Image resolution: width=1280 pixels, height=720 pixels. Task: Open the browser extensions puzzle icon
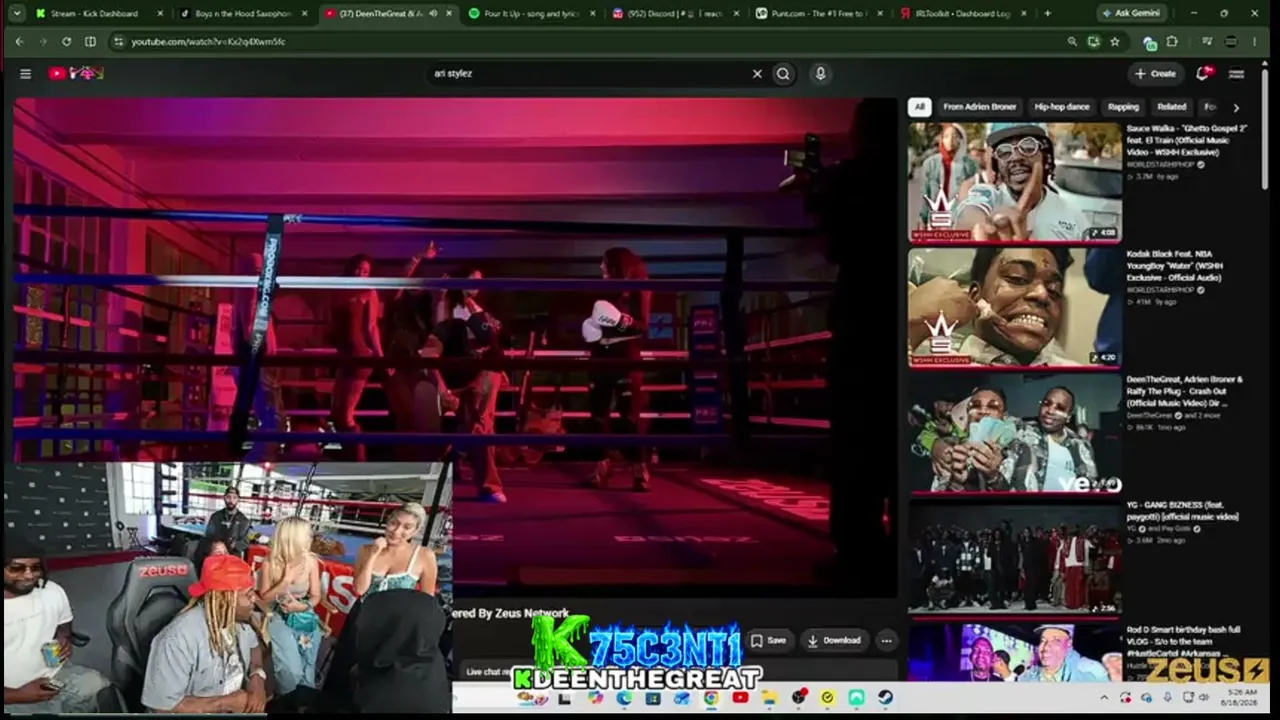click(1172, 41)
